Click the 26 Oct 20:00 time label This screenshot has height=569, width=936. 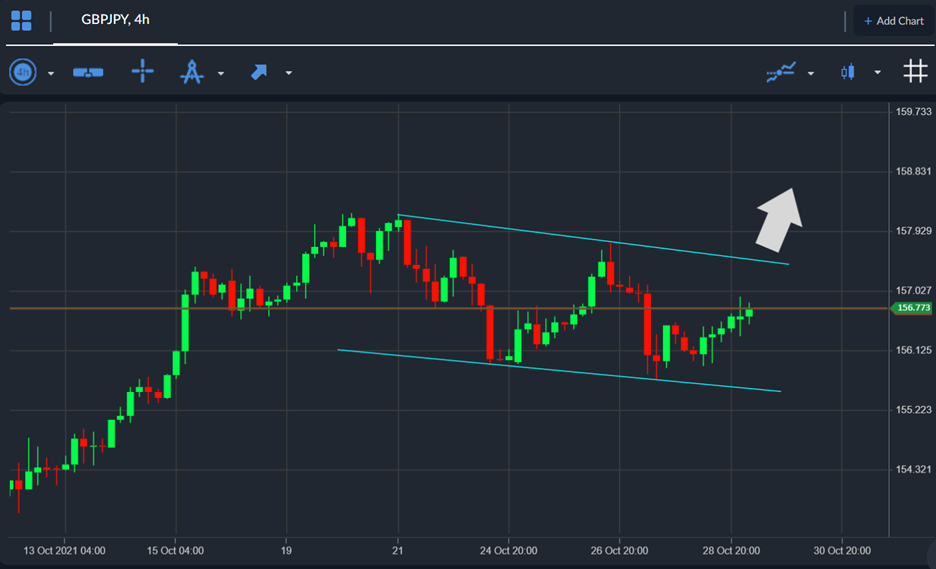pyautogui.click(x=620, y=550)
